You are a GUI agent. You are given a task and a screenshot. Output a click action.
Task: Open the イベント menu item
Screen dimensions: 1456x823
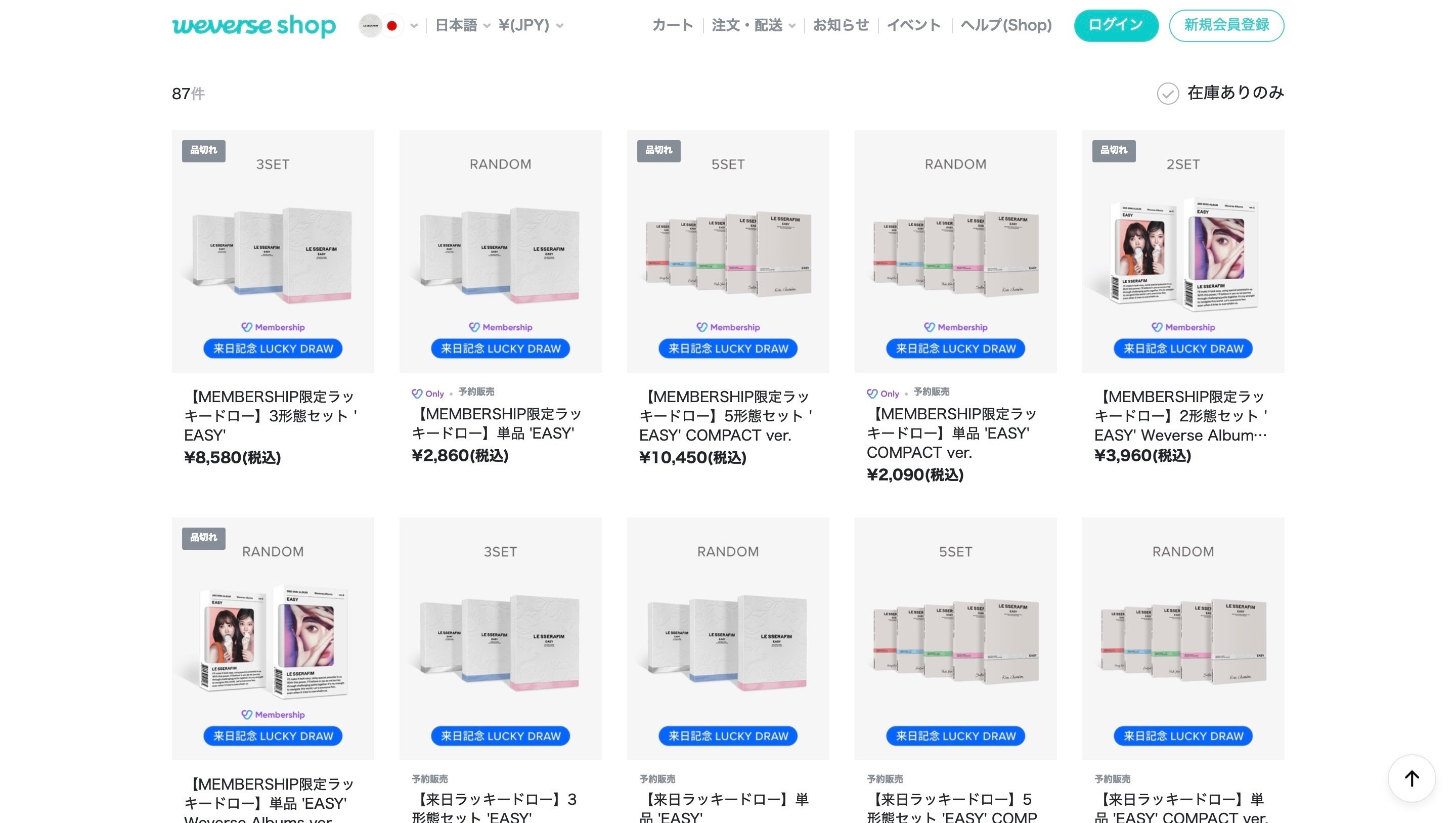914,25
